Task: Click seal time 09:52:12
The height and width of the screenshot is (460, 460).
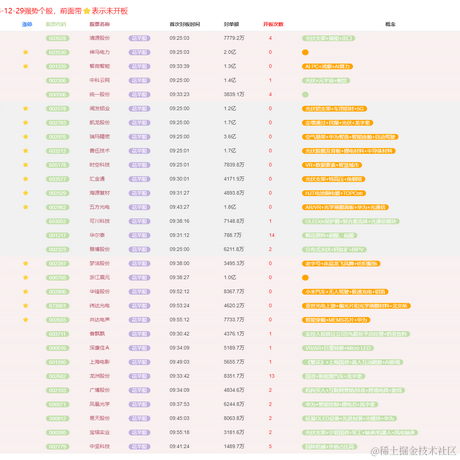Action: coord(180,292)
